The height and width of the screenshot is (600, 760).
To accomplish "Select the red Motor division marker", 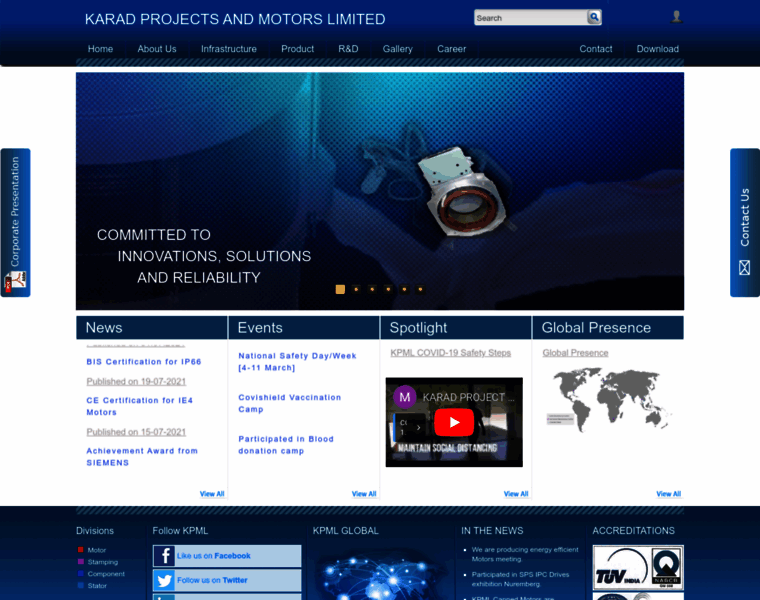I will [80, 550].
